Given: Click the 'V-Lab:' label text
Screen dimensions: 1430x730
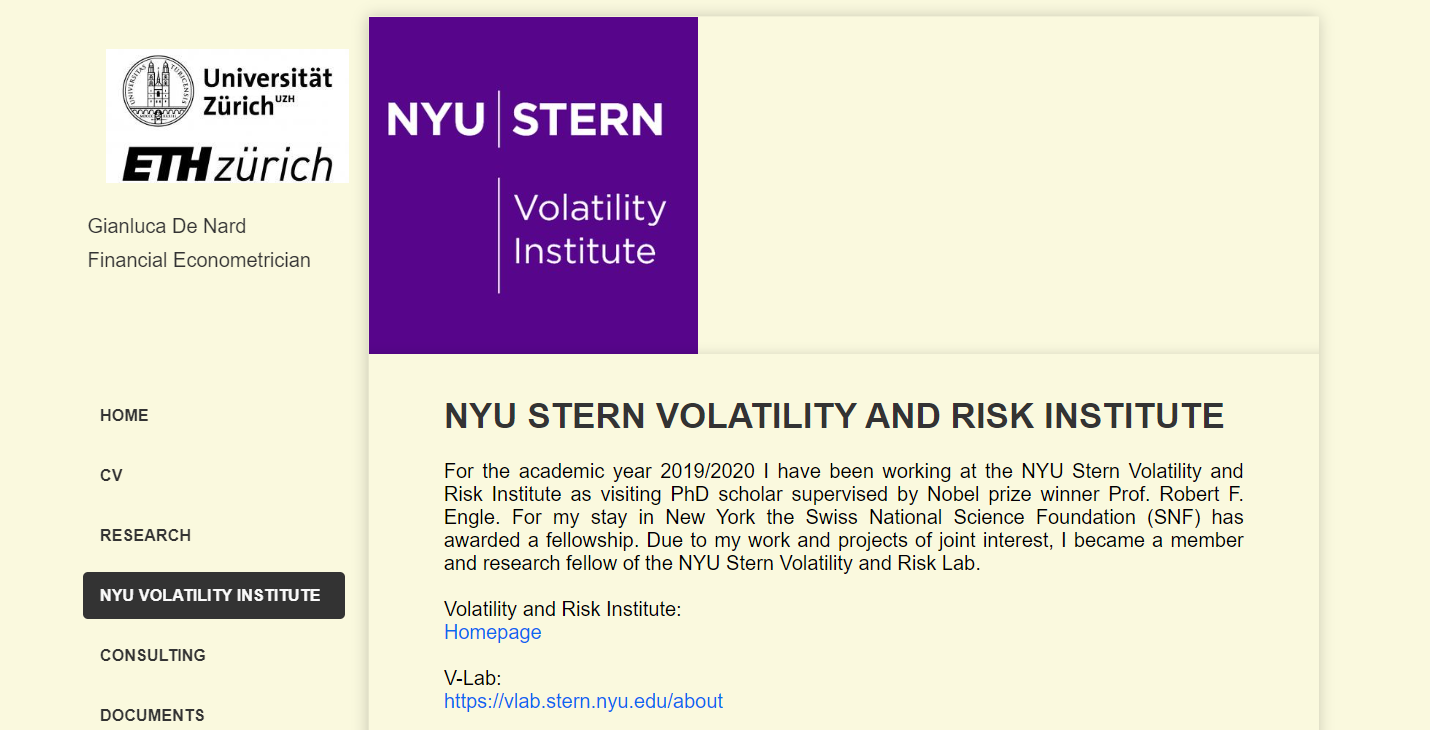Looking at the screenshot, I should (x=472, y=679).
